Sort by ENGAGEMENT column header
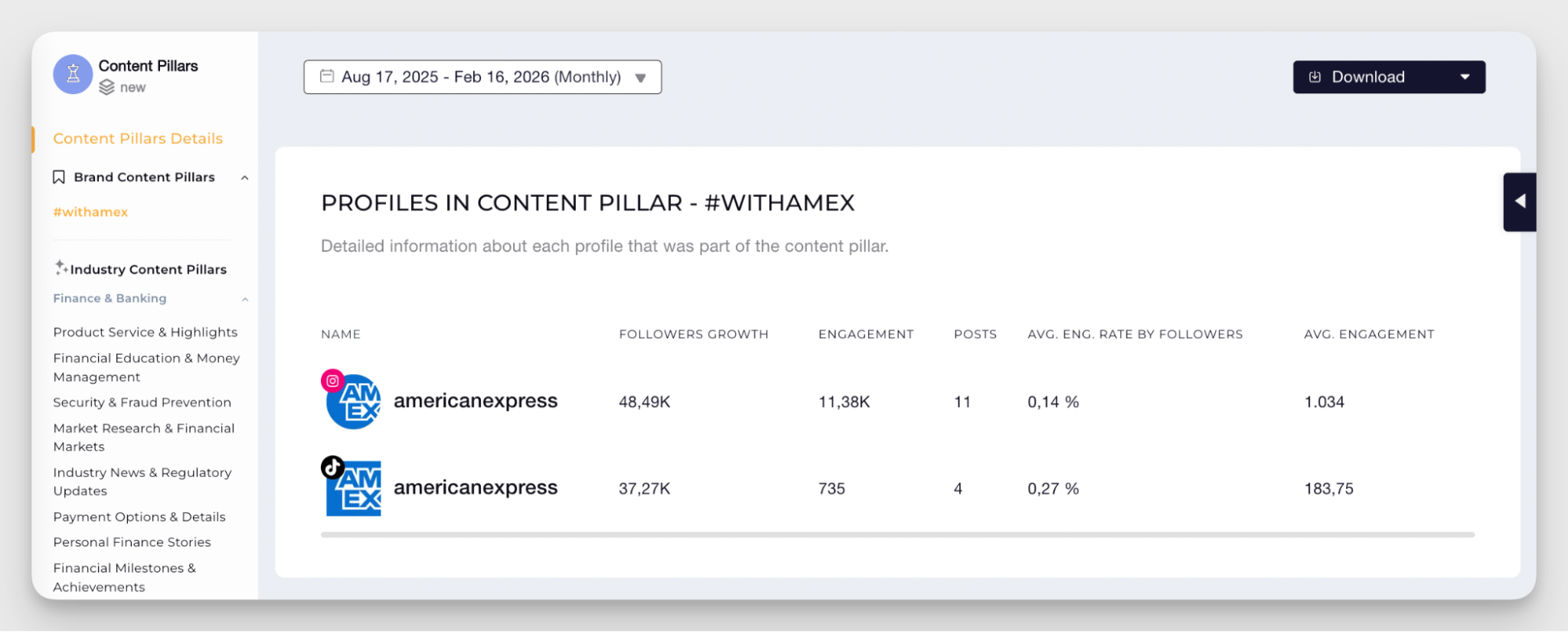This screenshot has height=632, width=1568. [866, 334]
